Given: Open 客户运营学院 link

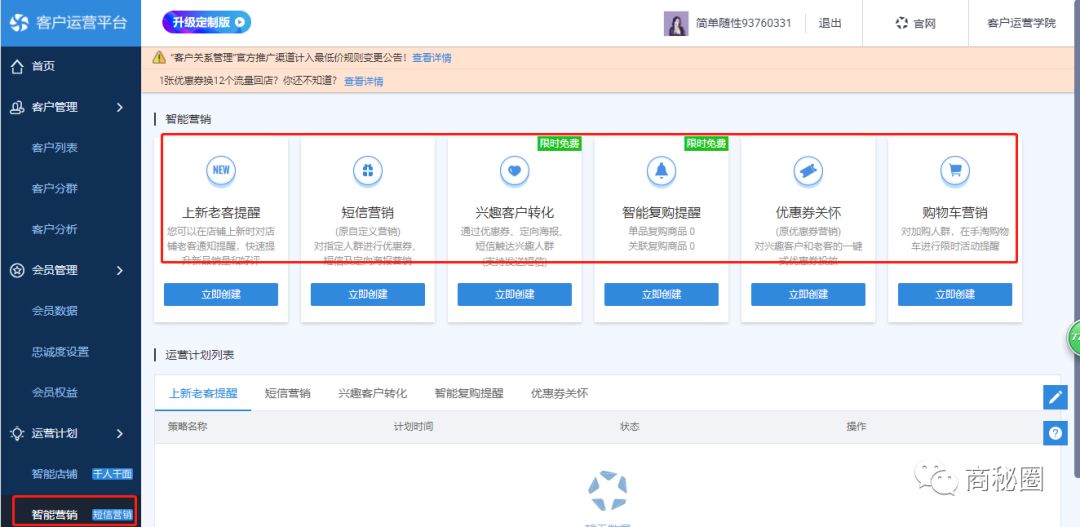Looking at the screenshot, I should coord(1021,23).
